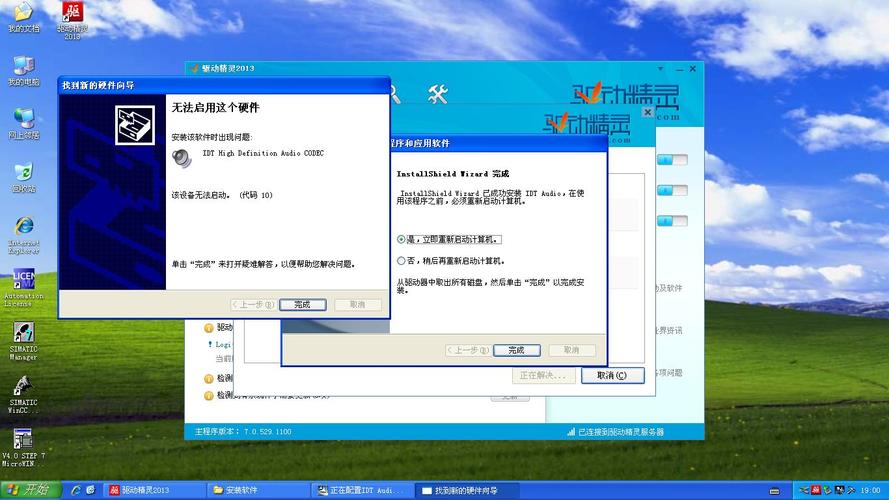Minimize the 驱动精灵2013 window

679,69
